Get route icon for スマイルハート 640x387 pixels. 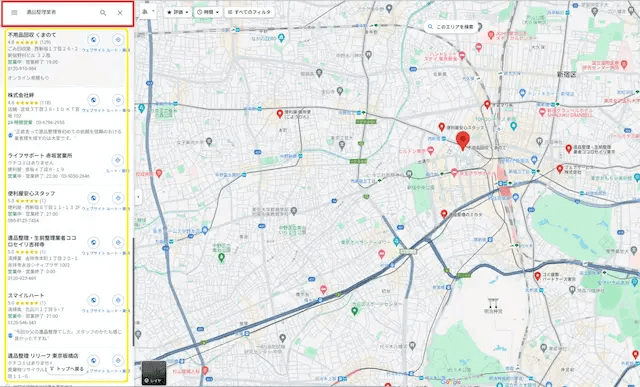[118, 300]
